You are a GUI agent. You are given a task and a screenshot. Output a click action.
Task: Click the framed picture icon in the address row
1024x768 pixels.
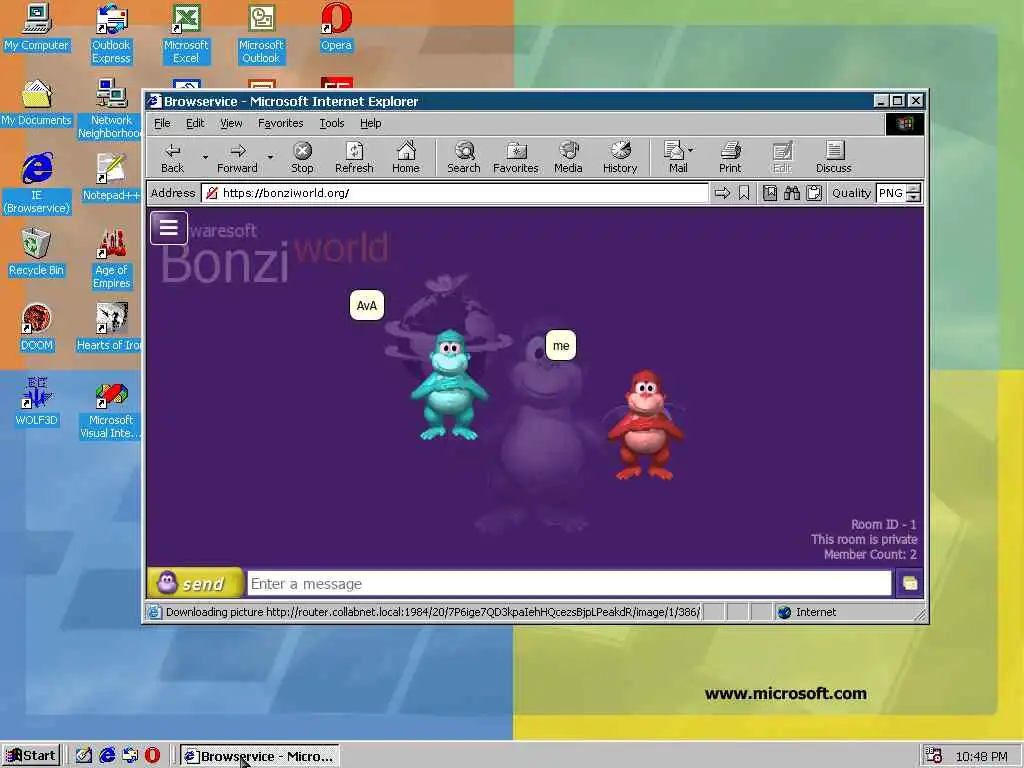click(770, 193)
